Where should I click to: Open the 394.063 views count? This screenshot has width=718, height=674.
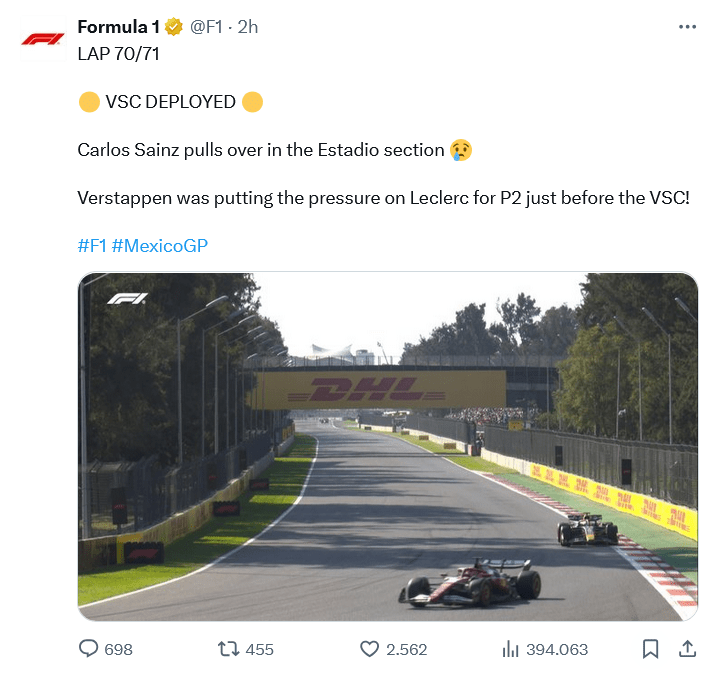(x=557, y=649)
